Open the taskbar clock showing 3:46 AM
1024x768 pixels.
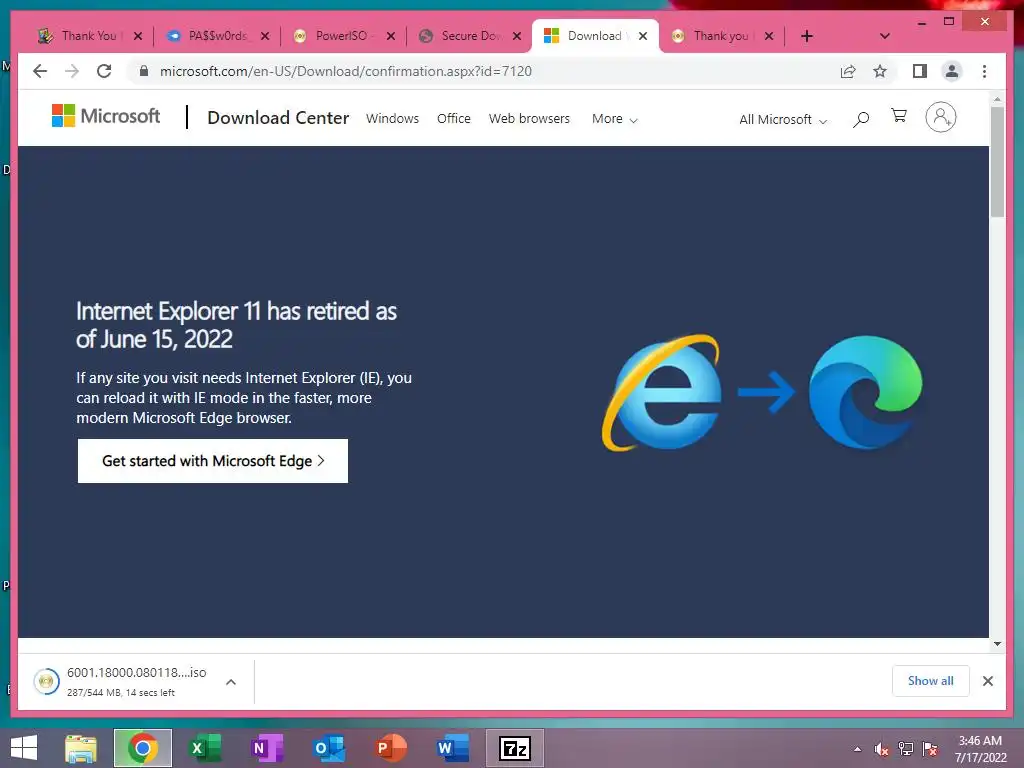pyautogui.click(x=980, y=749)
